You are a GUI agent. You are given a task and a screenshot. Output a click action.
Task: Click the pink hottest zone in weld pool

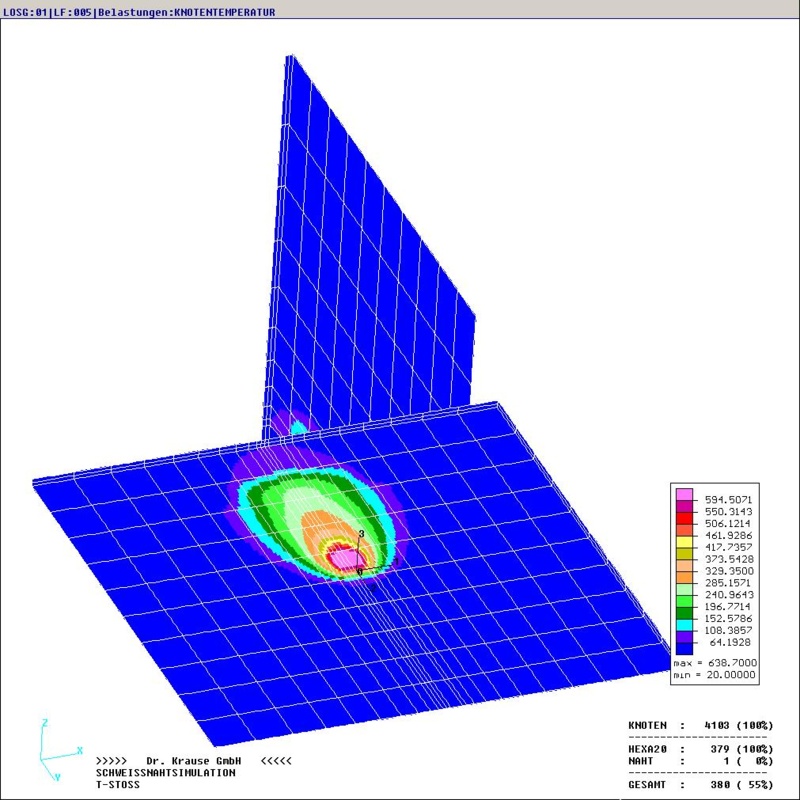(342, 556)
